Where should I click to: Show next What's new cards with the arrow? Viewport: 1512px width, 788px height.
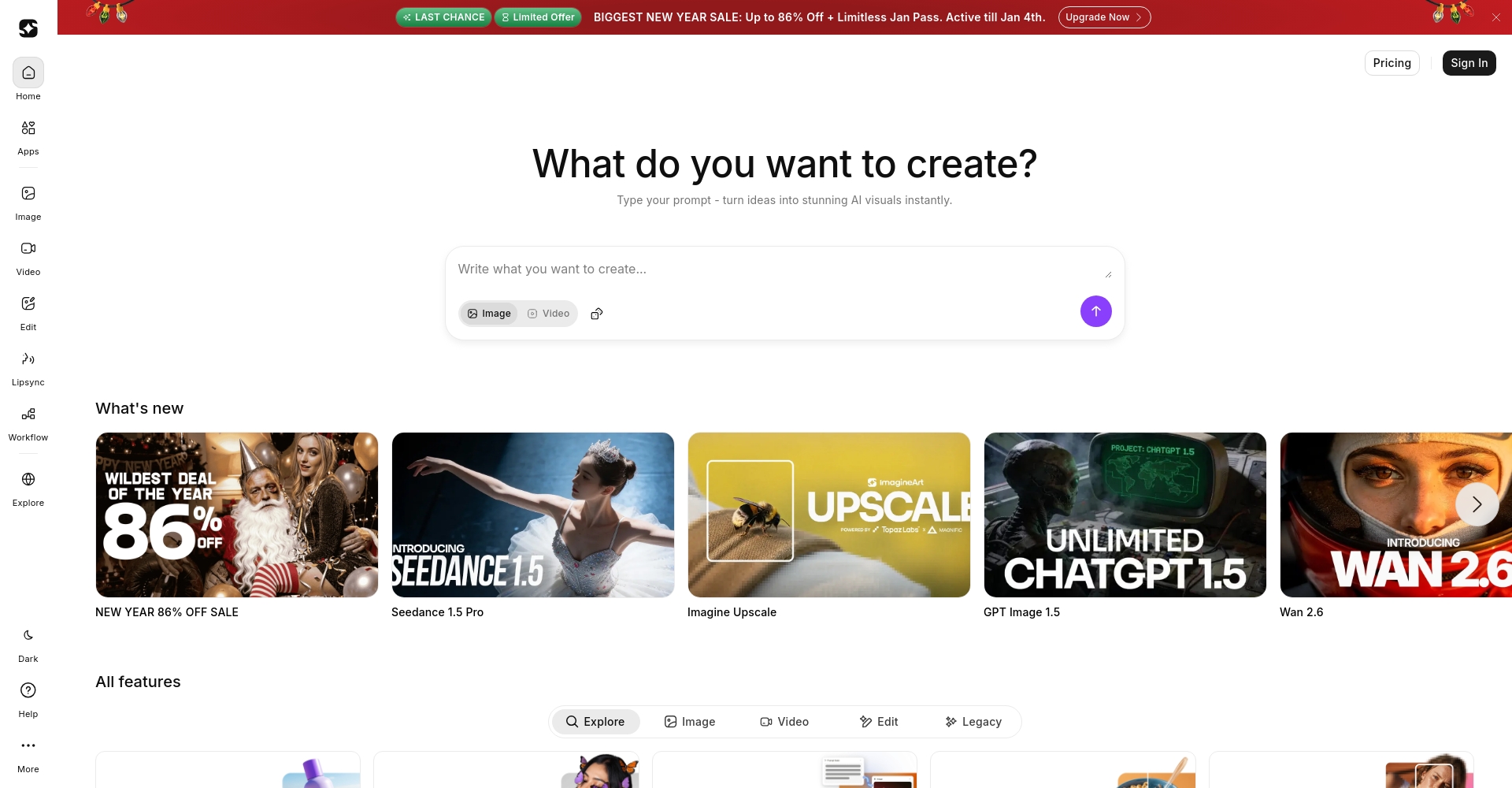click(x=1477, y=504)
